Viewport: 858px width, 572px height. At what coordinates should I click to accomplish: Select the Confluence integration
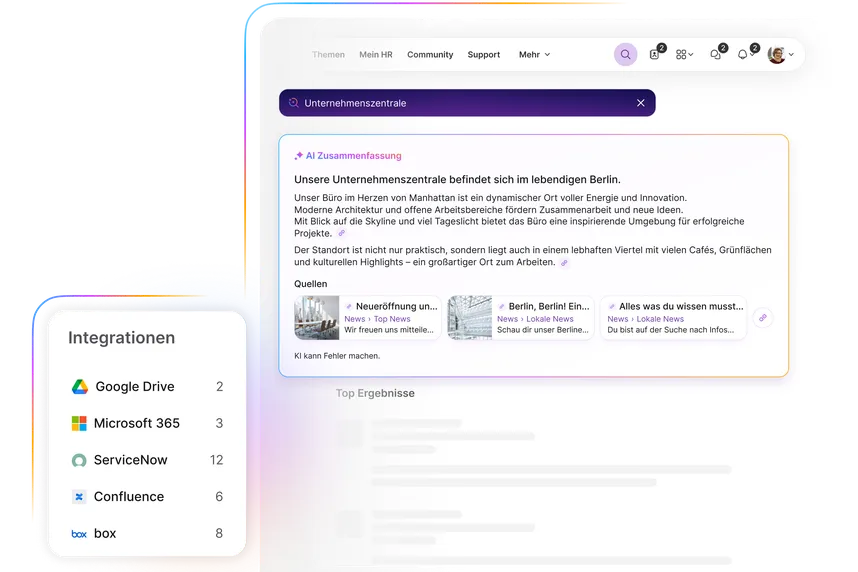(147, 496)
